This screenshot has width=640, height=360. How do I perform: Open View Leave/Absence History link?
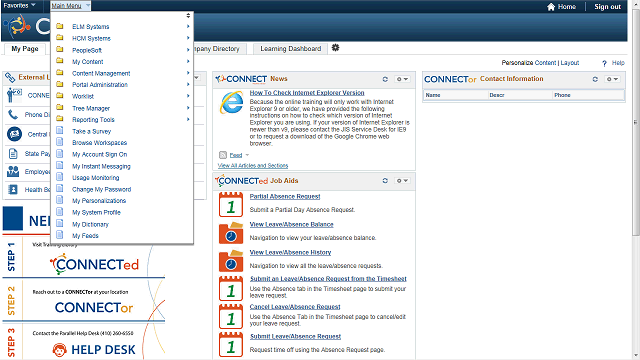290,252
